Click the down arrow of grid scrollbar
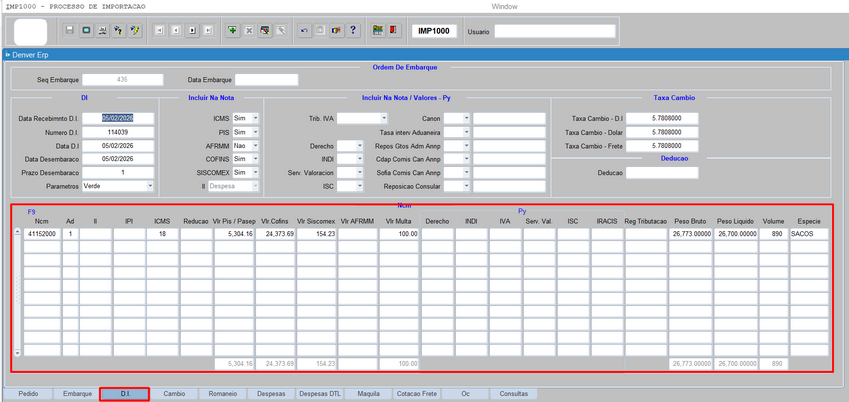 pyautogui.click(x=17, y=353)
